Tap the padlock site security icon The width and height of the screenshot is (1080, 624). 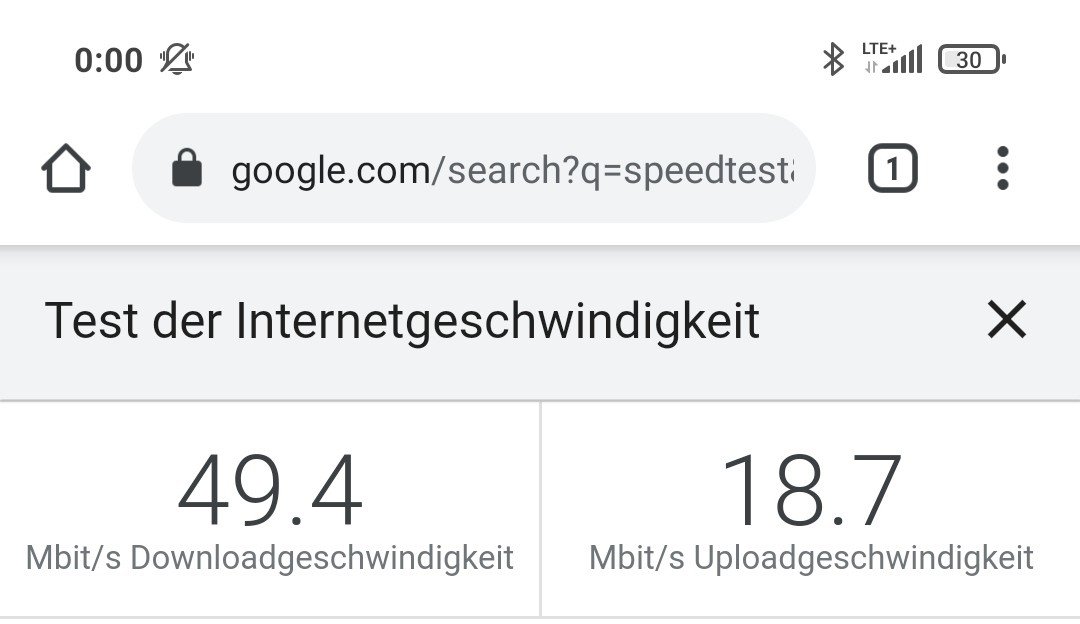click(x=187, y=168)
